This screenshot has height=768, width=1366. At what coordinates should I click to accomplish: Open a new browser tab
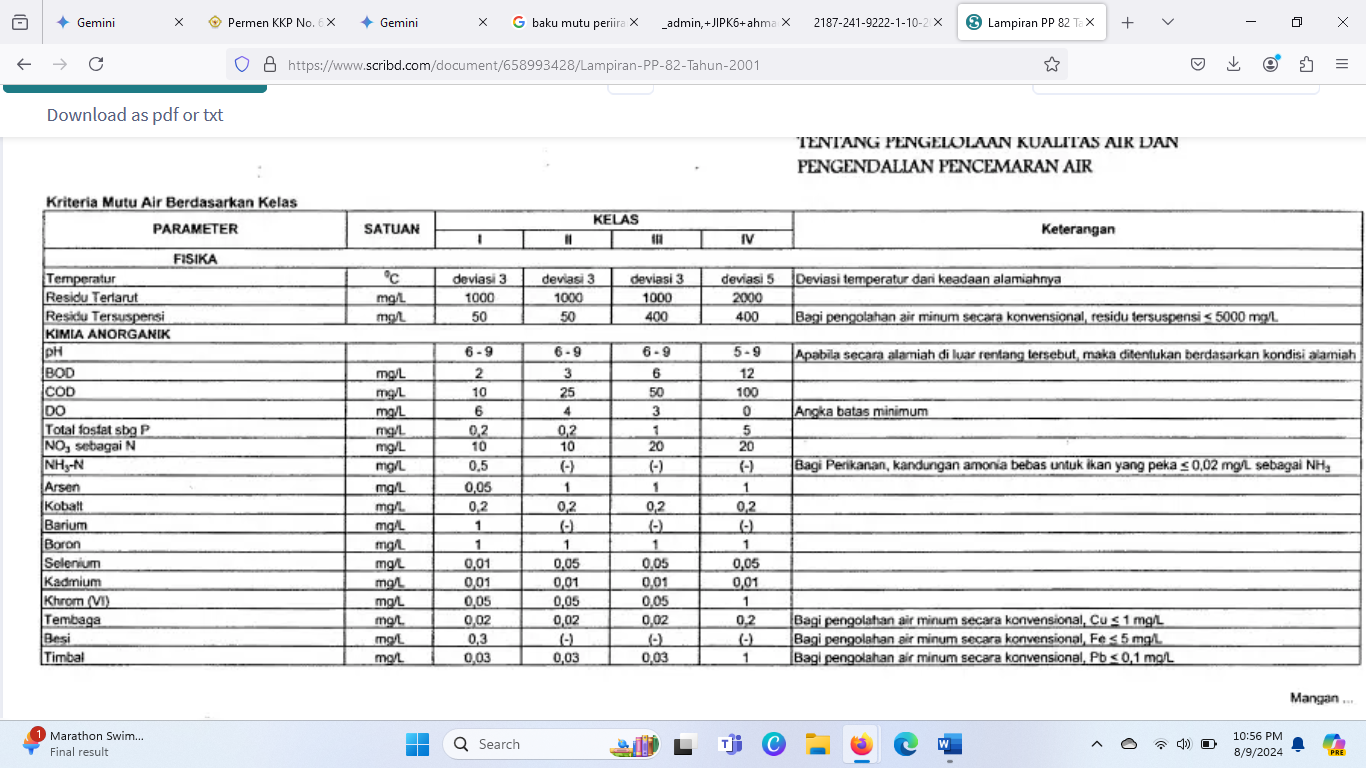tap(1128, 22)
